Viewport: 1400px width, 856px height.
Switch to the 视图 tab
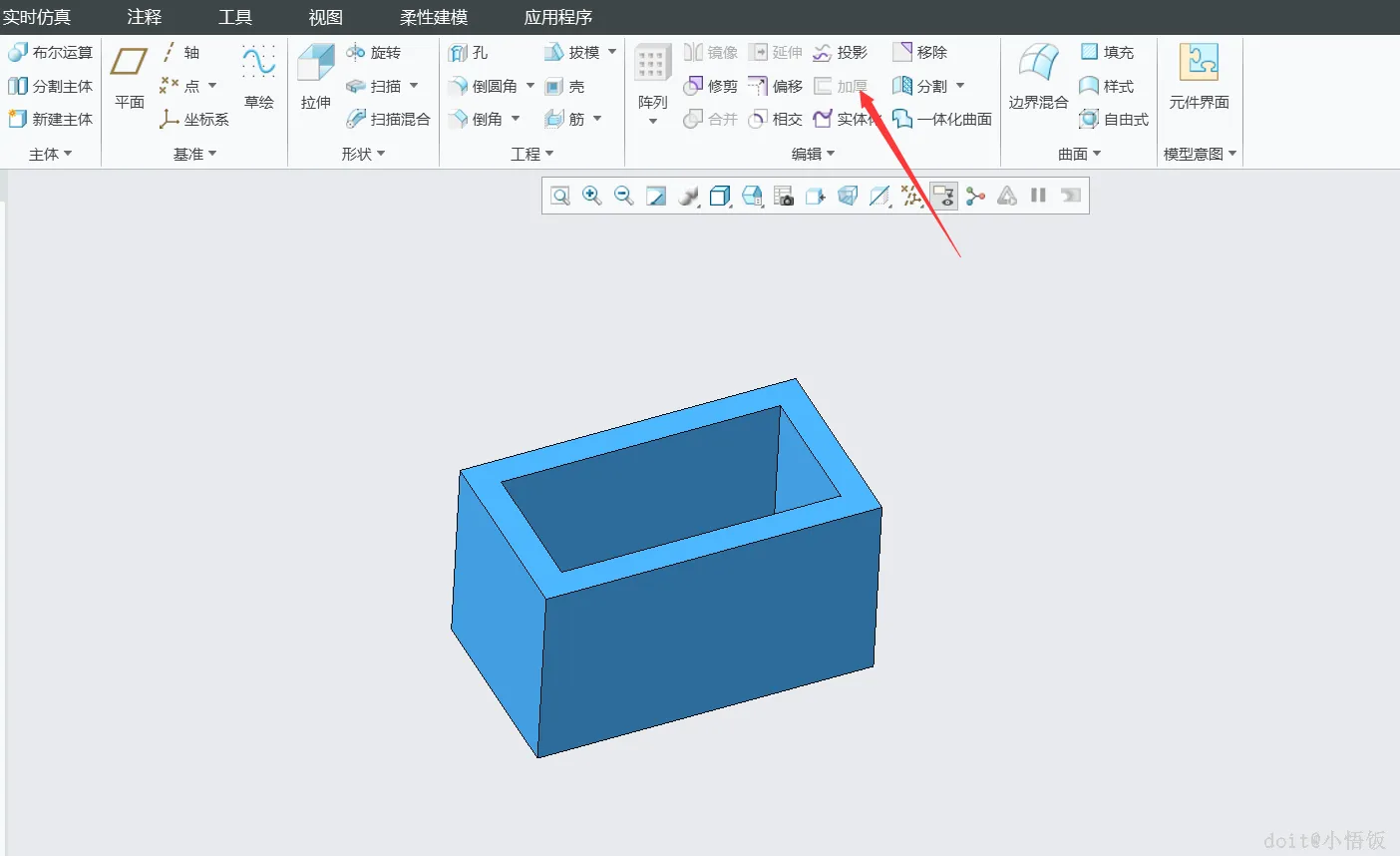click(325, 17)
